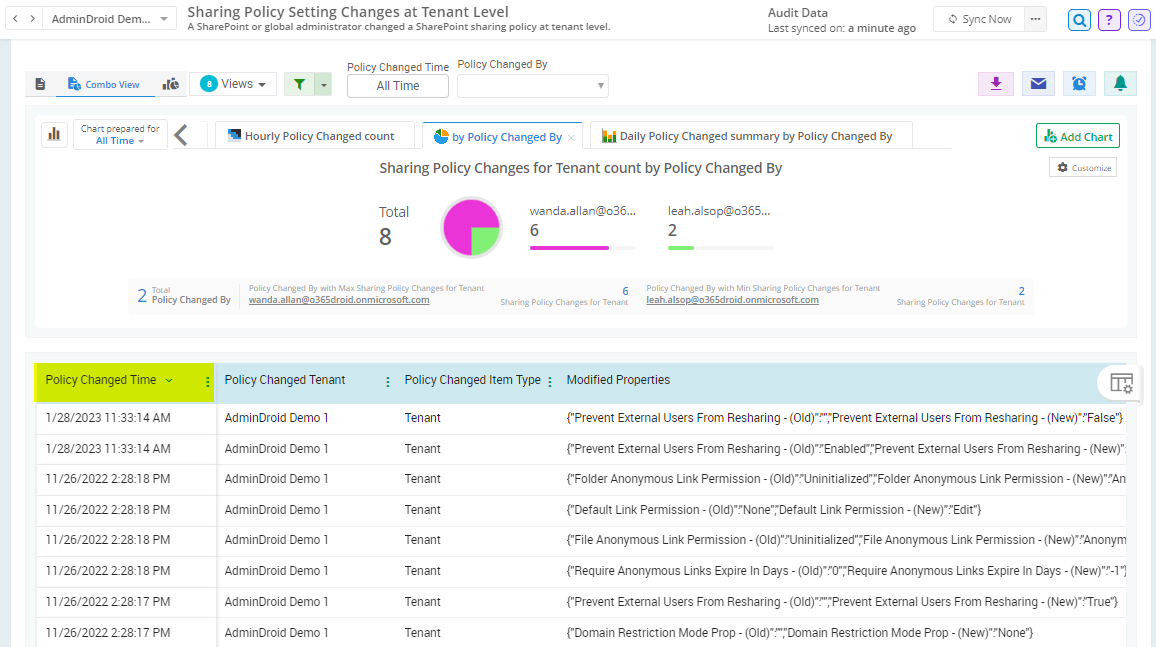Open the help question mark icon
The image size is (1156, 647).
click(x=1108, y=20)
